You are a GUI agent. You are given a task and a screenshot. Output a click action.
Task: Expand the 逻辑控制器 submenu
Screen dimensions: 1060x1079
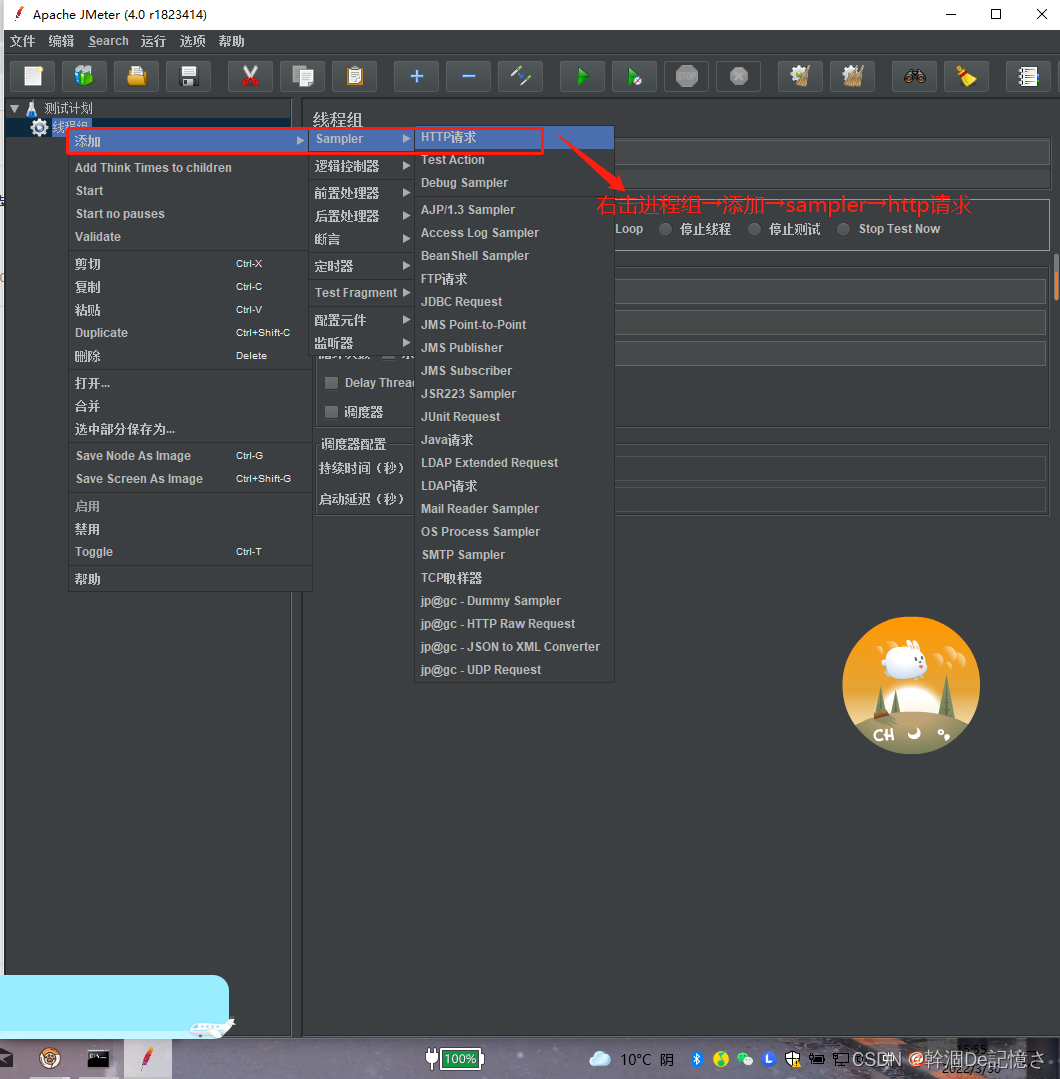(362, 166)
